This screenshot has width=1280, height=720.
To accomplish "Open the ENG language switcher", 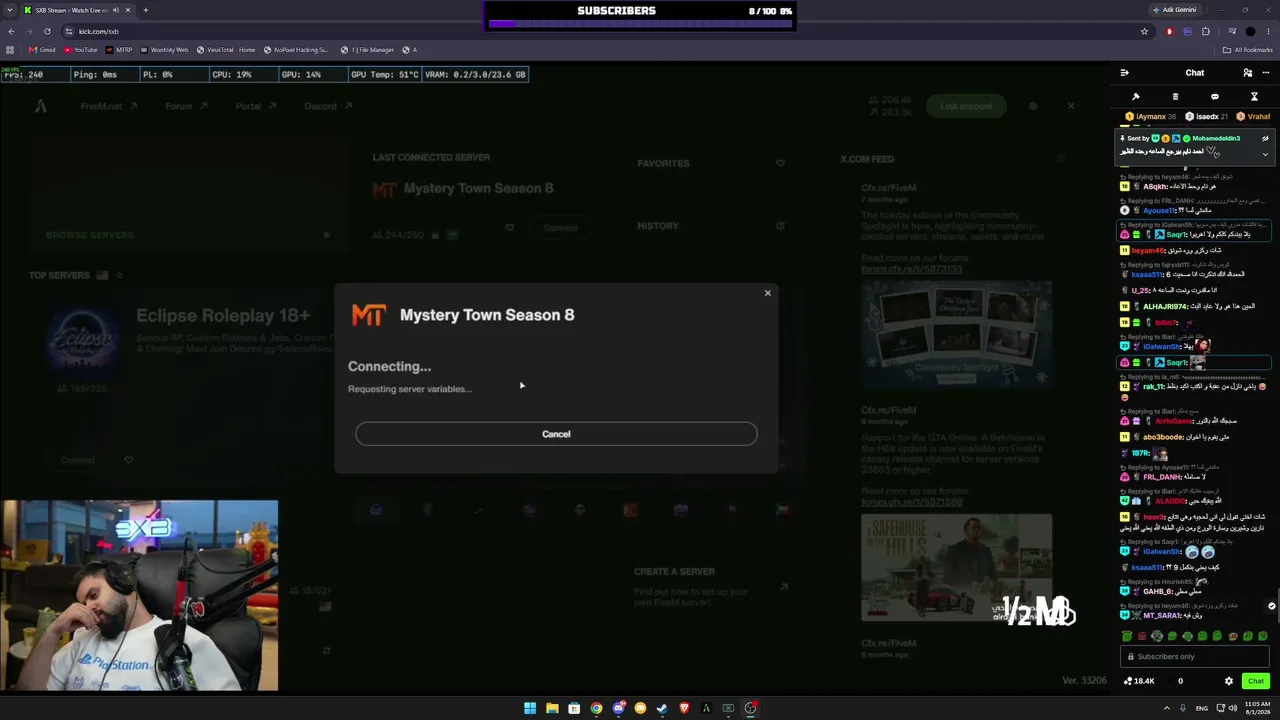I will point(1201,708).
